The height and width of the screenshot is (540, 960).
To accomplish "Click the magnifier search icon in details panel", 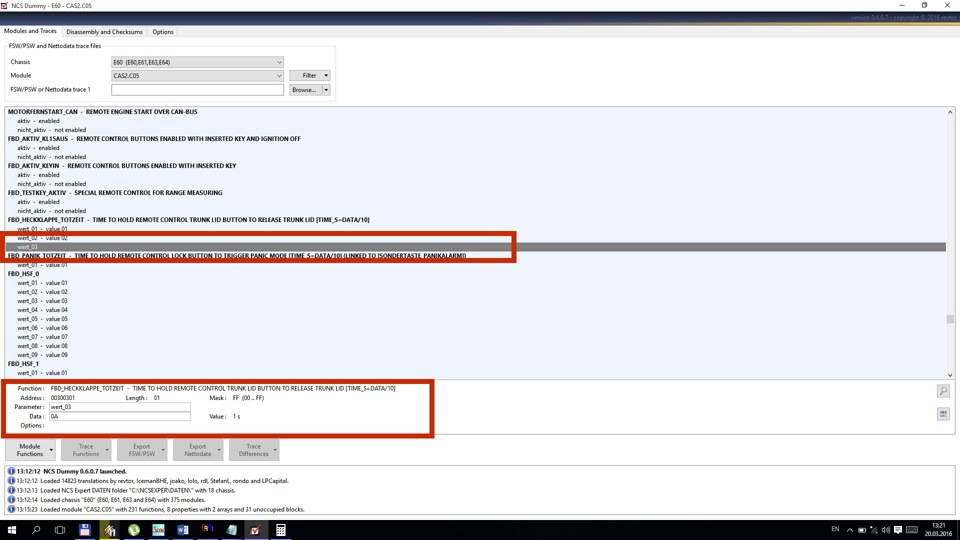I will tap(943, 391).
